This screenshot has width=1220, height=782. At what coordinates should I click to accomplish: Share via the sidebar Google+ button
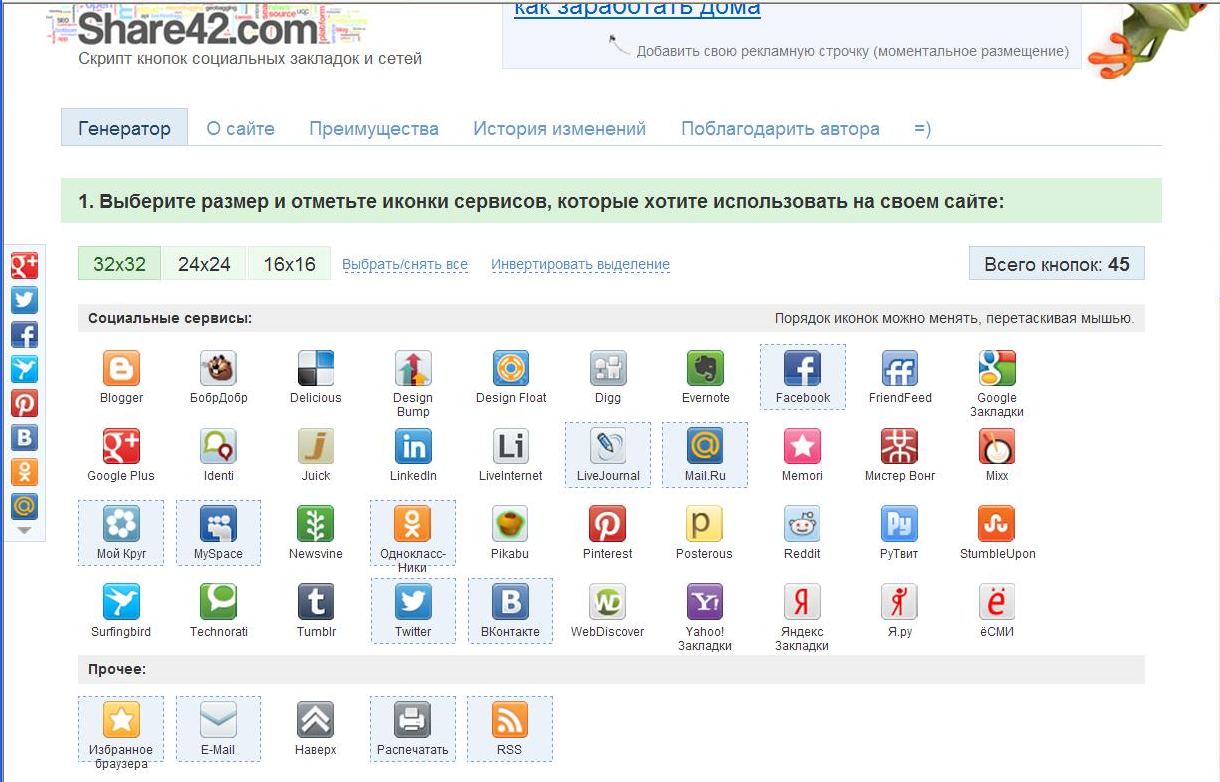(x=24, y=266)
